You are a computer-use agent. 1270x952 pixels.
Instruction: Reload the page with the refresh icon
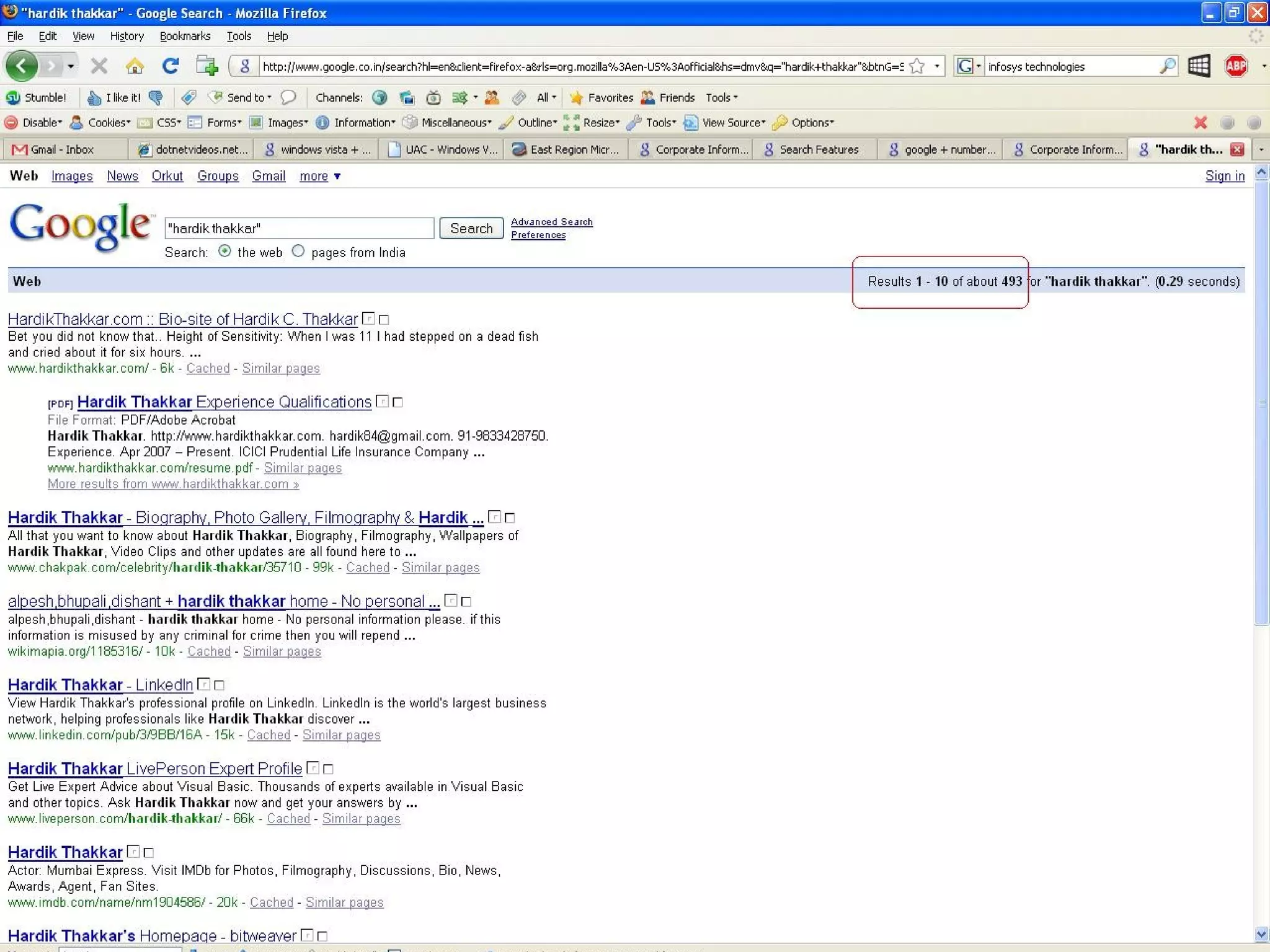(171, 66)
